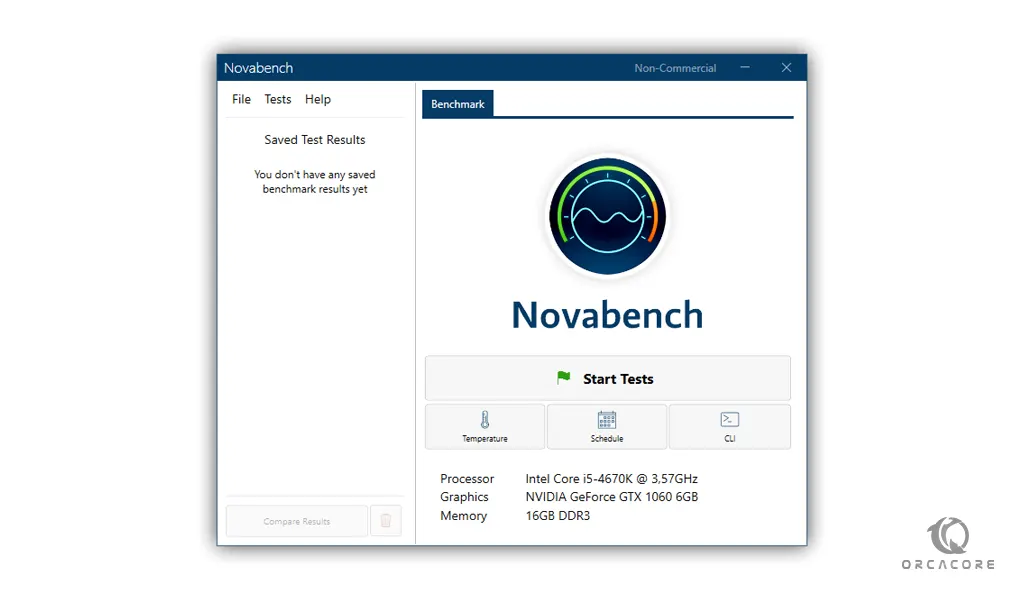Close the Novabench window
Screen dimensions: 1024x600
(786, 68)
